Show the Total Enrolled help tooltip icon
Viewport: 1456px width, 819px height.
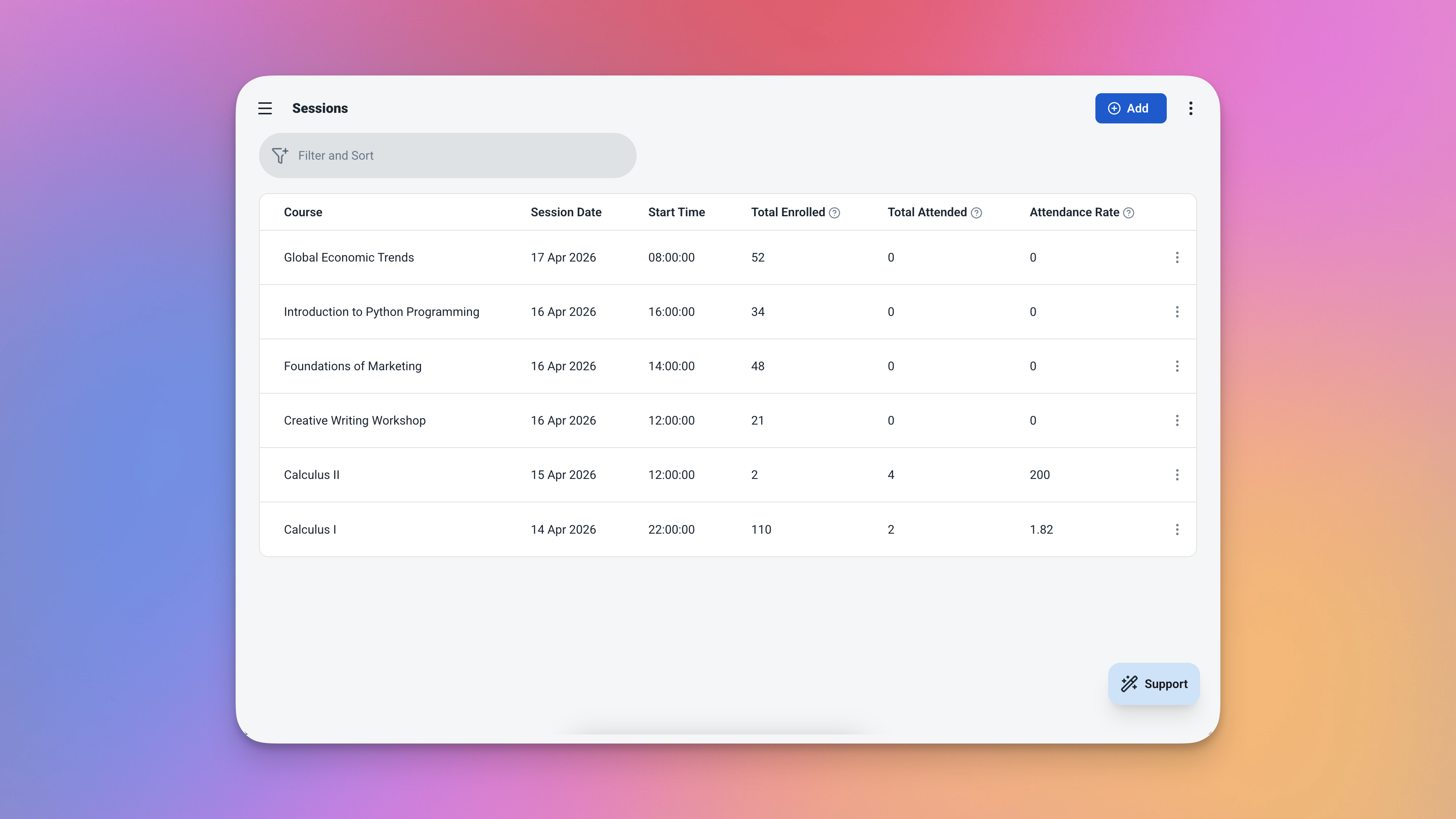tap(834, 213)
